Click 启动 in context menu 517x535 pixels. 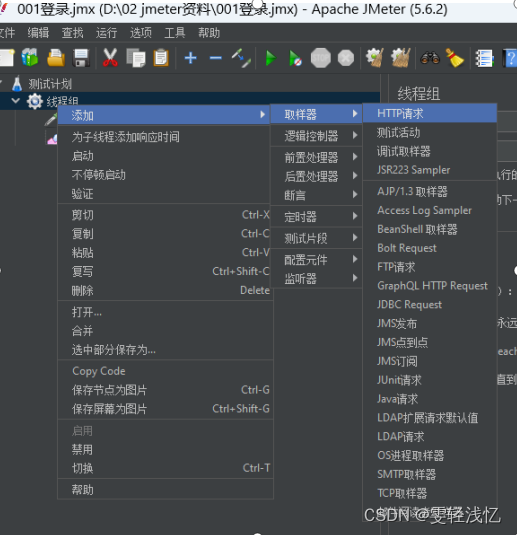pos(165,156)
